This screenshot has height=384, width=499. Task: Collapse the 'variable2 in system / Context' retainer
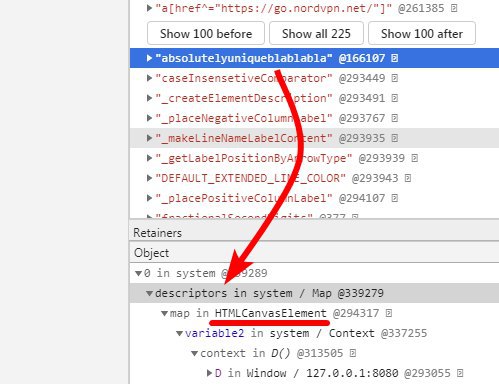click(179, 333)
